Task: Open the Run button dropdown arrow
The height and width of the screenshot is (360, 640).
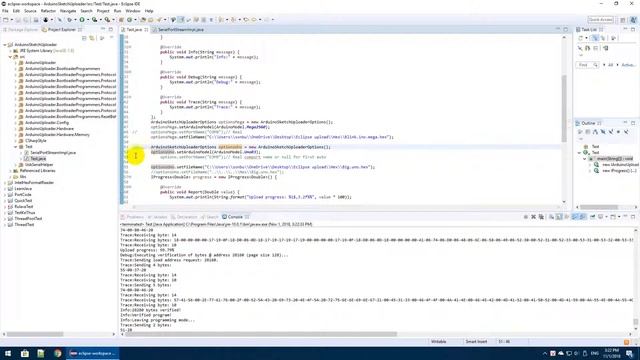Action: coord(87,20)
